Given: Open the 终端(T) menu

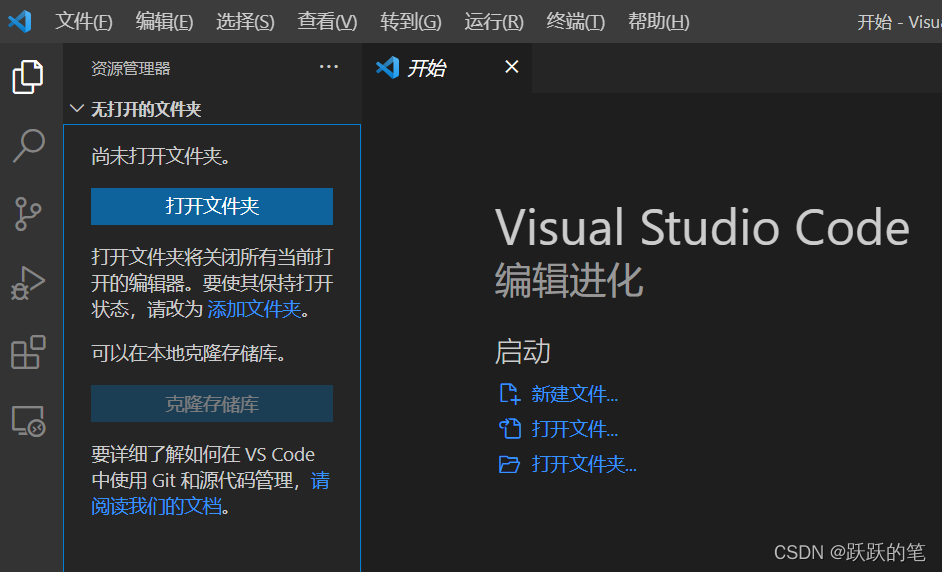Looking at the screenshot, I should [x=576, y=22].
